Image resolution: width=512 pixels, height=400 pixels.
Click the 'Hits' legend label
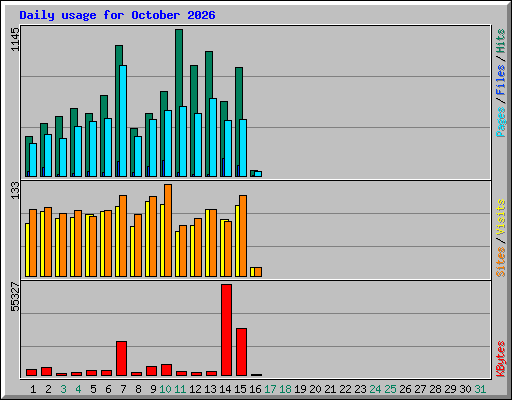[x=500, y=41]
